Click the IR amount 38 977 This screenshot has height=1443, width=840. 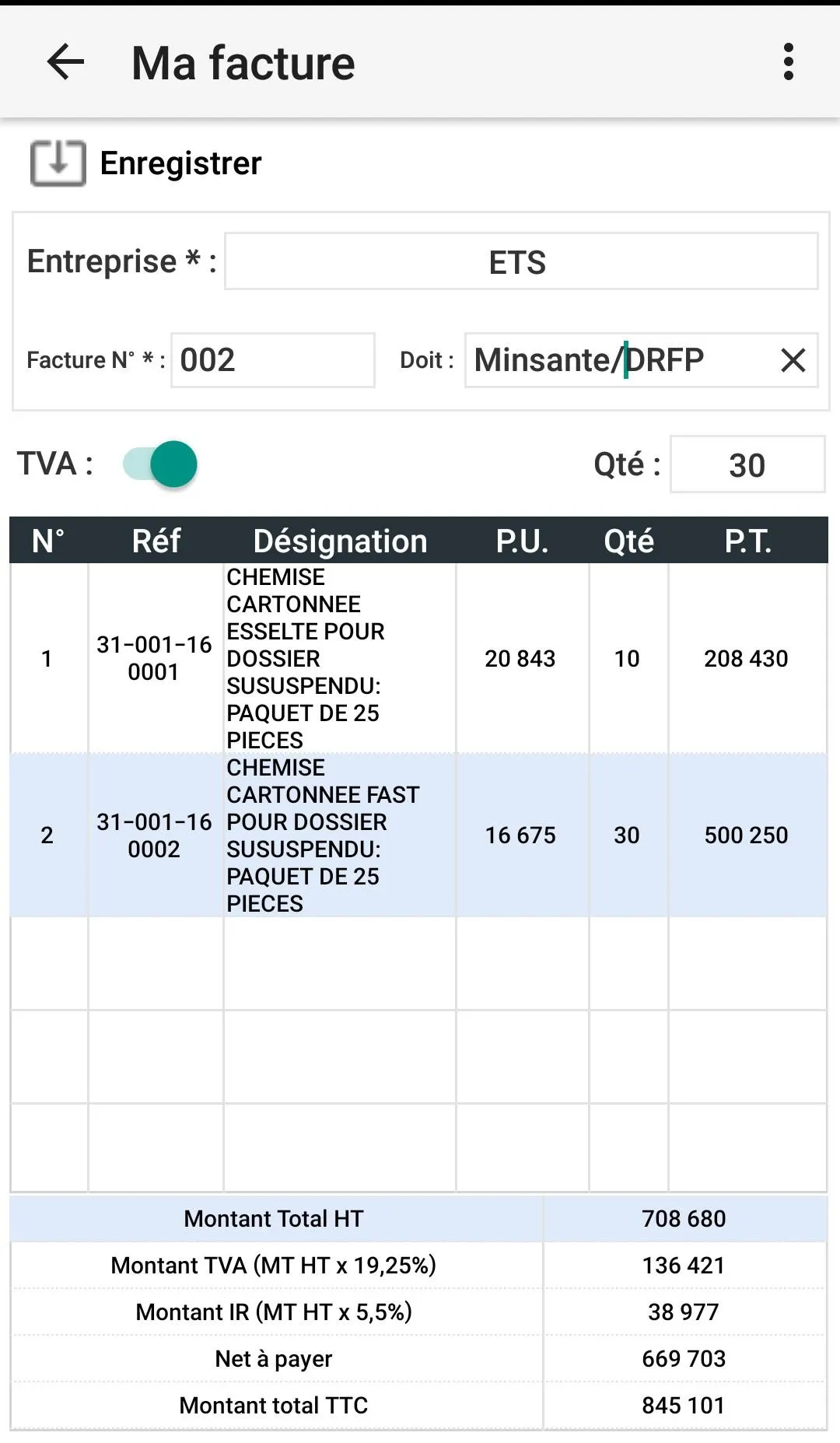coord(684,1312)
